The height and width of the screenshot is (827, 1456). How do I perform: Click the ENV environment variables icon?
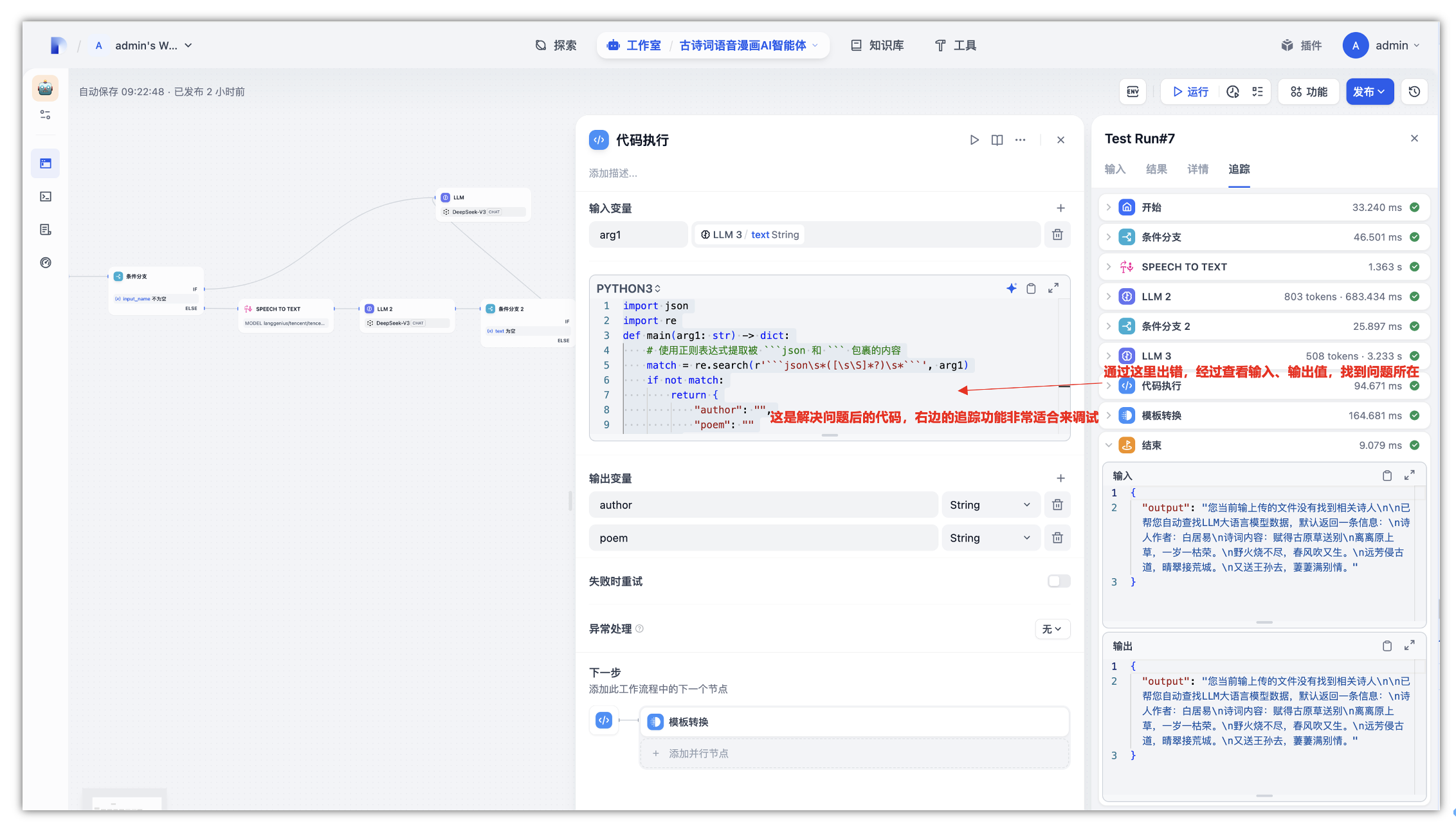pos(1133,92)
